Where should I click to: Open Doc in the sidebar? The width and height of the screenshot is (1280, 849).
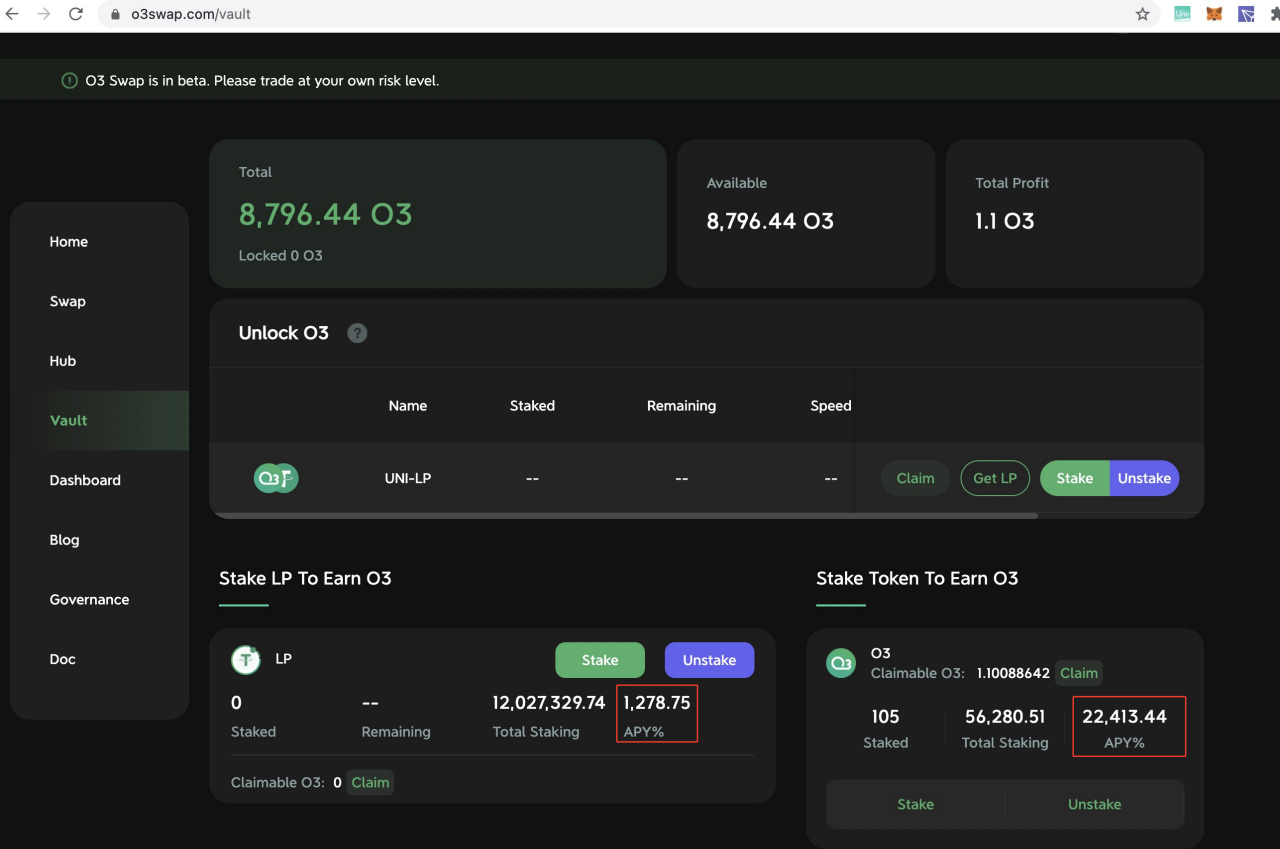pyautogui.click(x=63, y=659)
